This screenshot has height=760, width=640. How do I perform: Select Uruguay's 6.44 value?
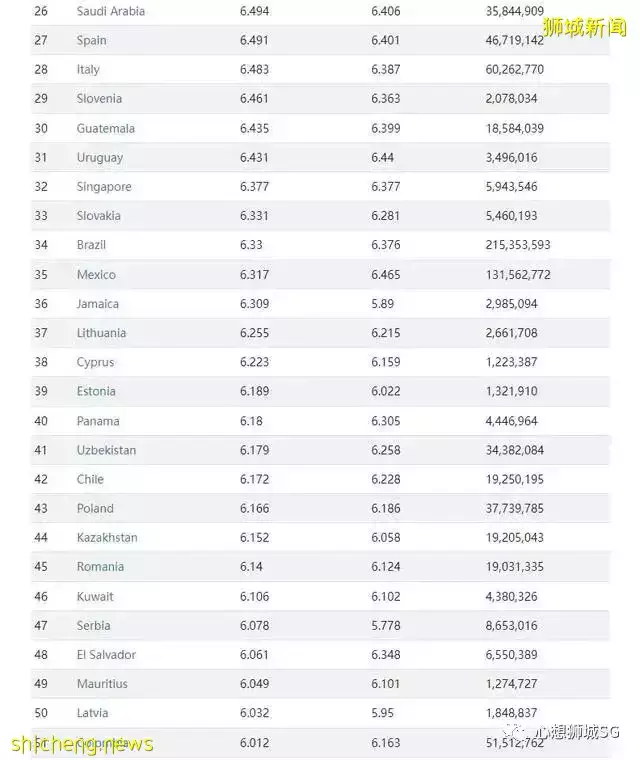383,158
